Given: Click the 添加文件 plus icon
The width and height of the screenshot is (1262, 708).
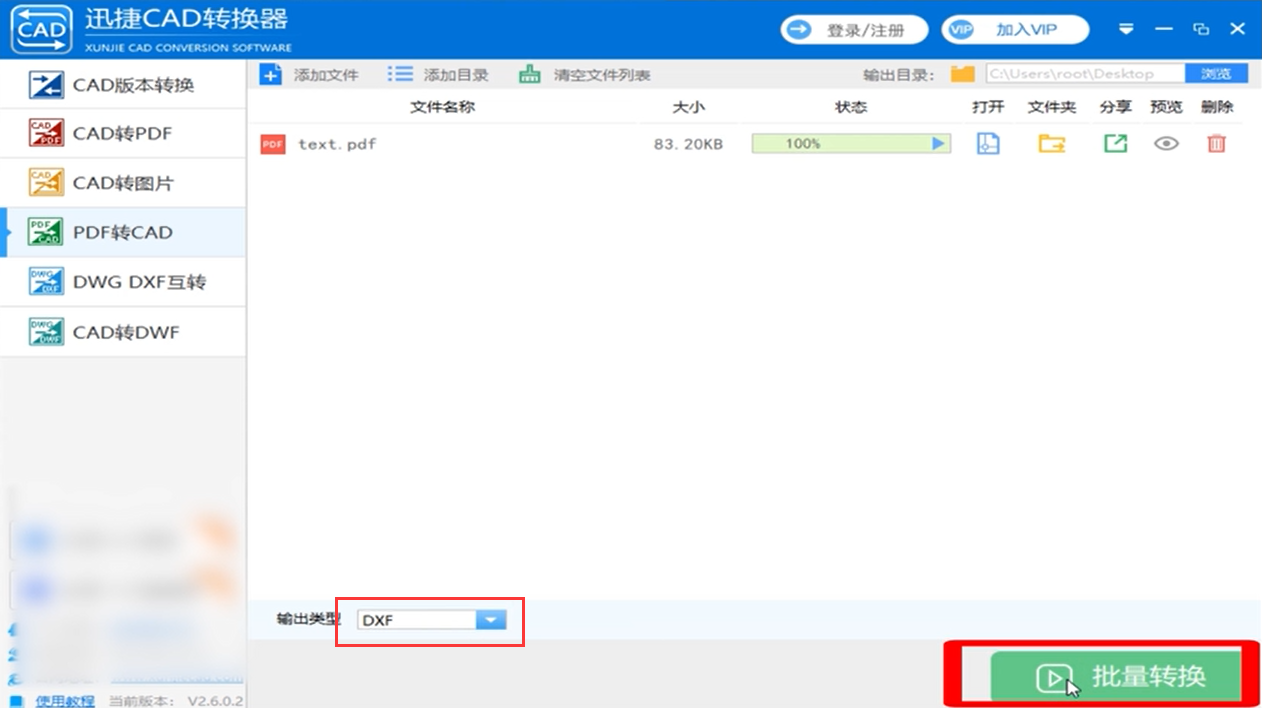Looking at the screenshot, I should (x=270, y=74).
